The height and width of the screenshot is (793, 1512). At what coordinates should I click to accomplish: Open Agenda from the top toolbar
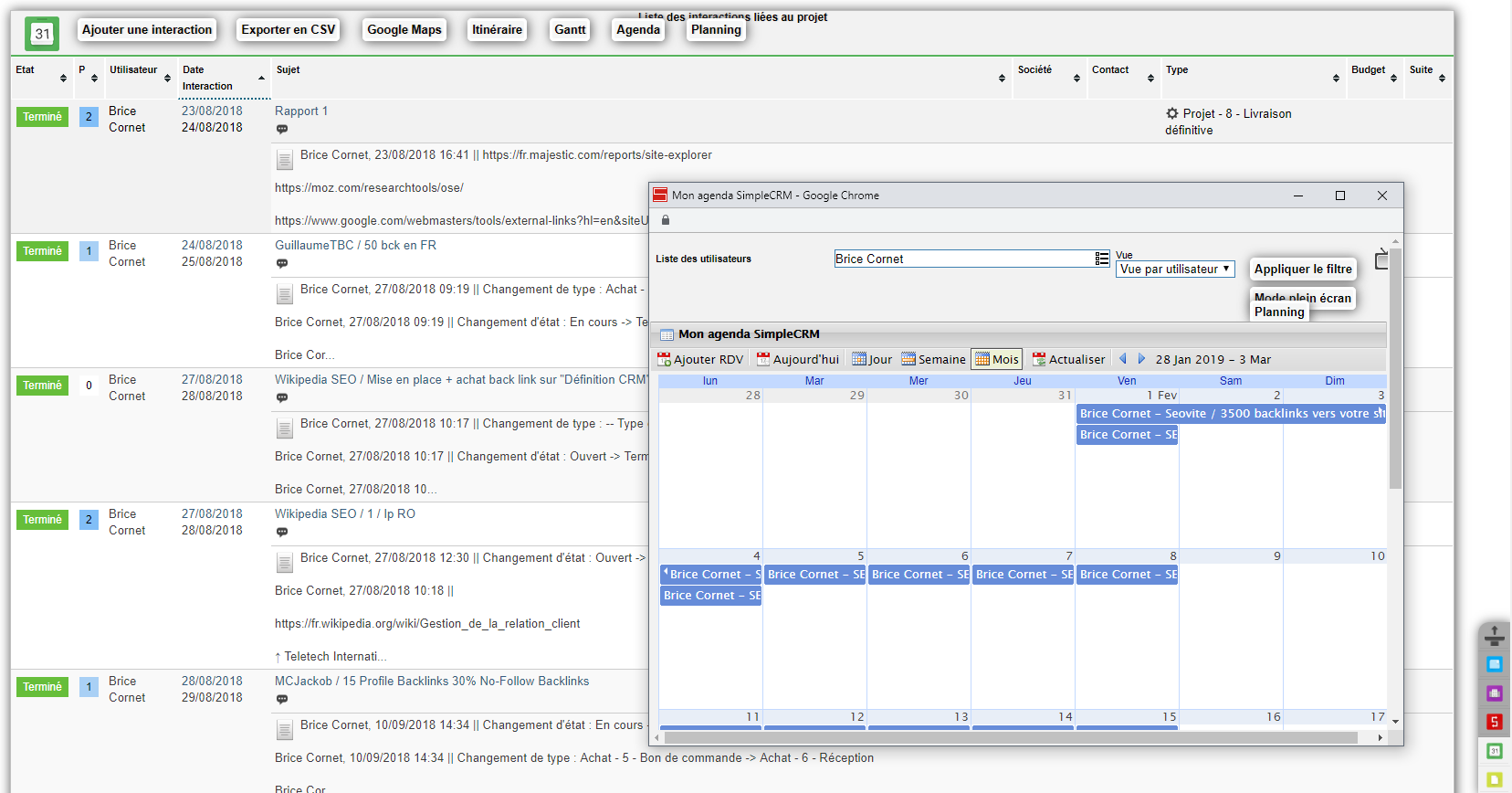point(638,29)
